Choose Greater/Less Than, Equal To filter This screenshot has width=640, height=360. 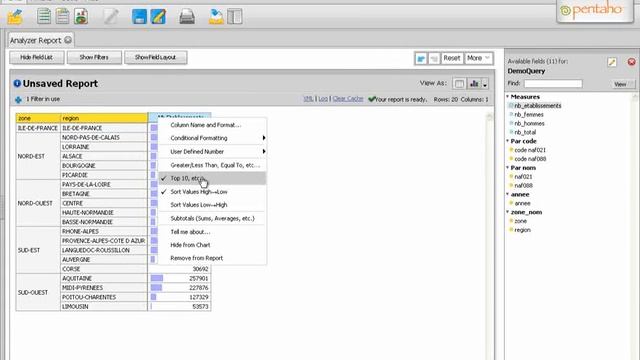[x=212, y=165]
